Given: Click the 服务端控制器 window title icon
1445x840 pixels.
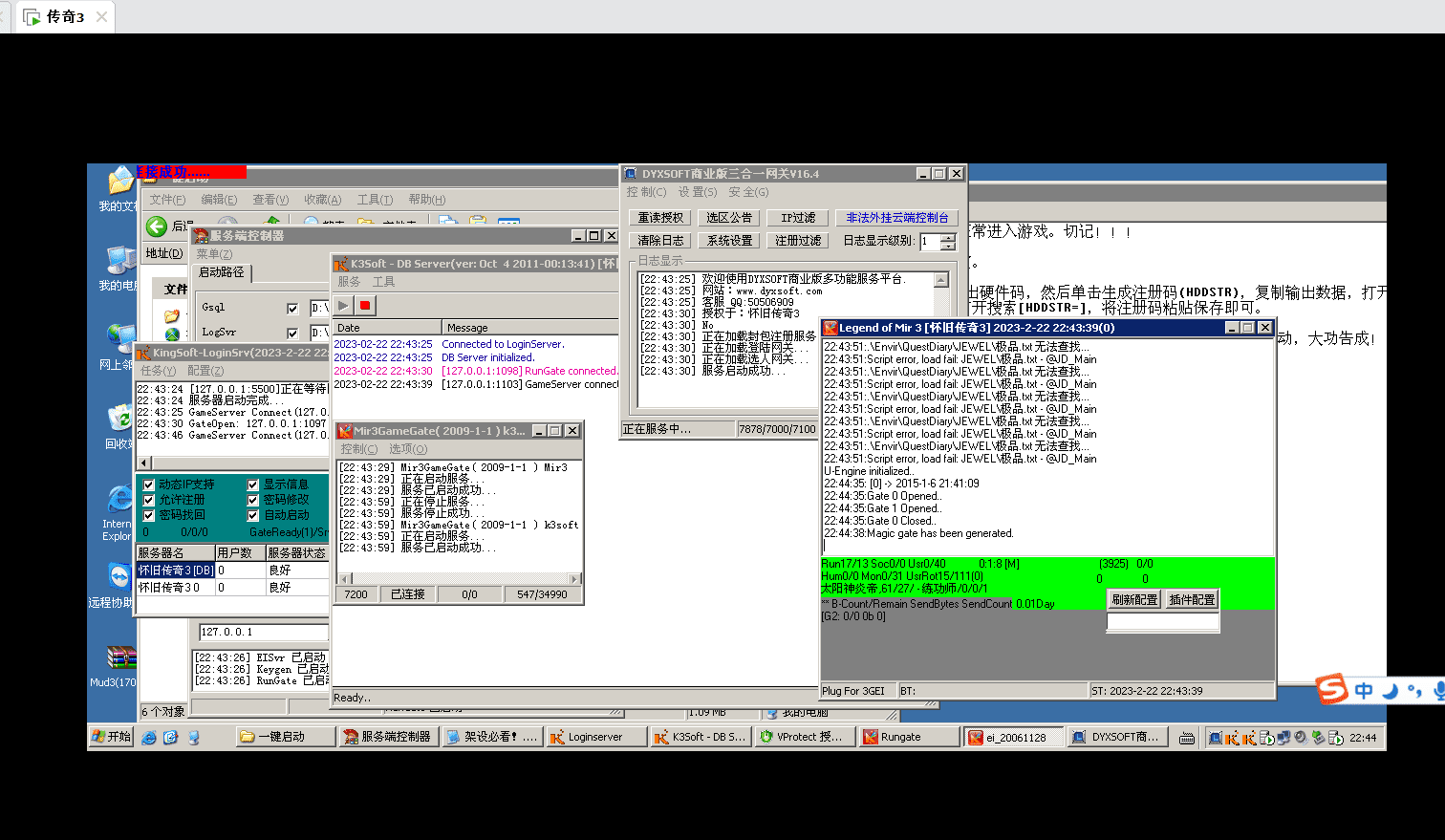Looking at the screenshot, I should 201,235.
